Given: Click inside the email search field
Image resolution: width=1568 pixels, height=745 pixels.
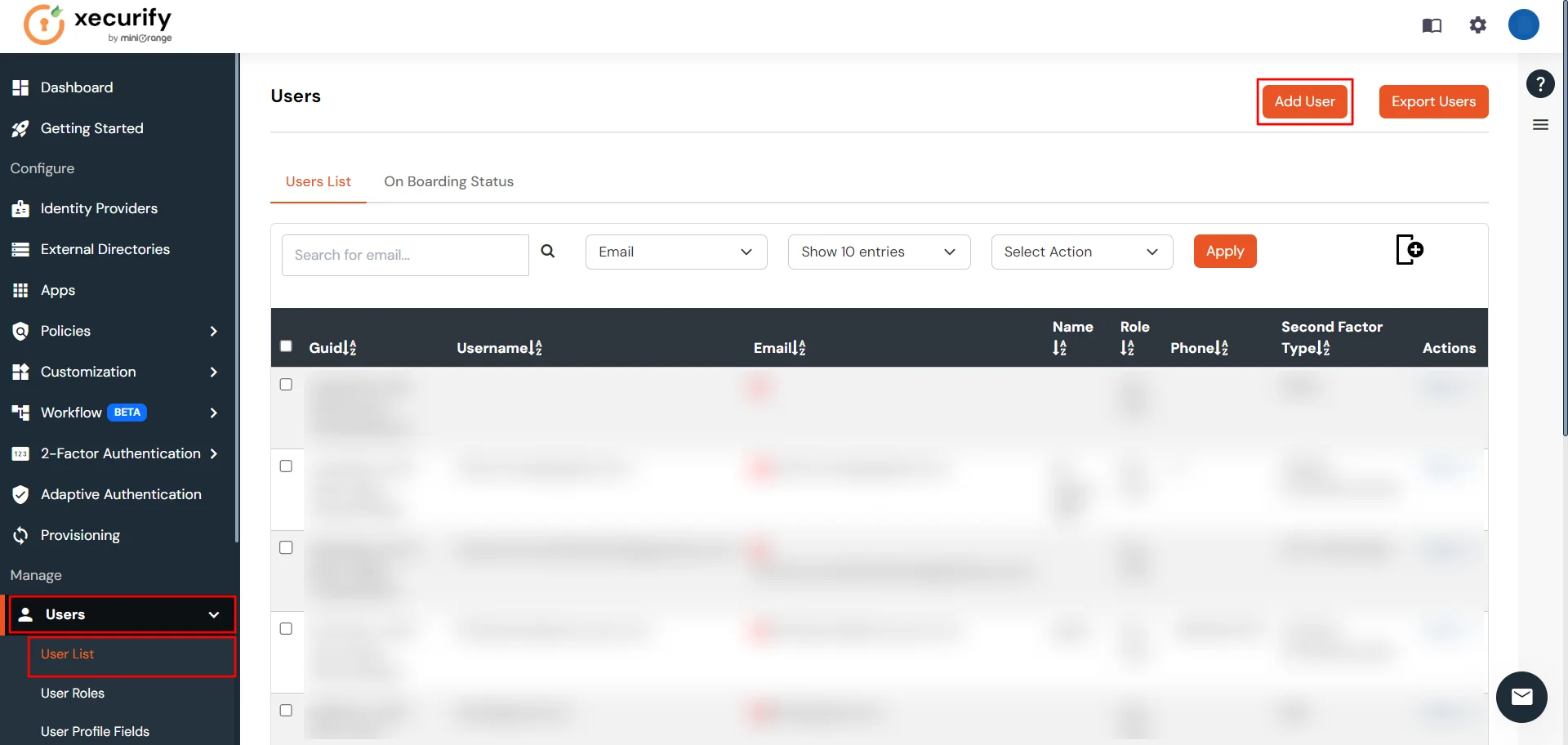Looking at the screenshot, I should pyautogui.click(x=404, y=255).
